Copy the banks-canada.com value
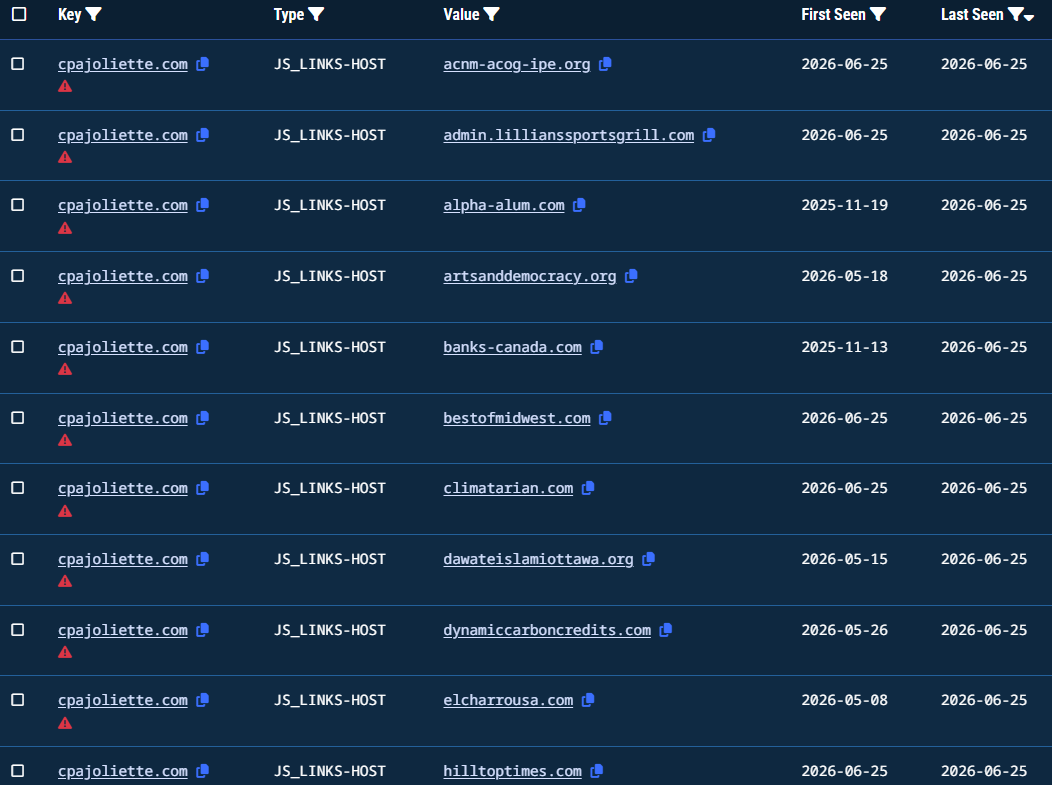The height and width of the screenshot is (785, 1052). (x=596, y=347)
